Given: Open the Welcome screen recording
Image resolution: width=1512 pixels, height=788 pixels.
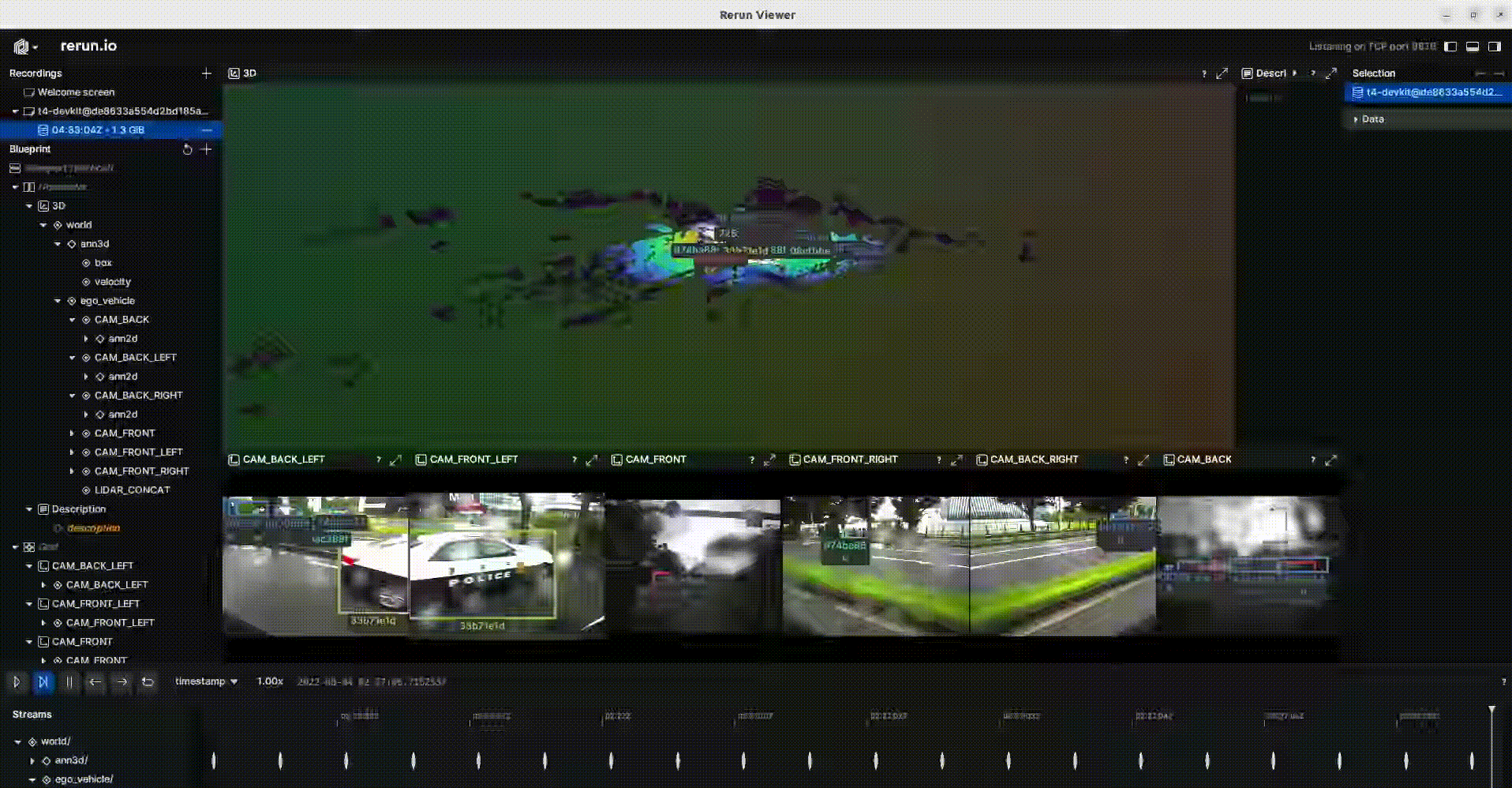Looking at the screenshot, I should [77, 92].
